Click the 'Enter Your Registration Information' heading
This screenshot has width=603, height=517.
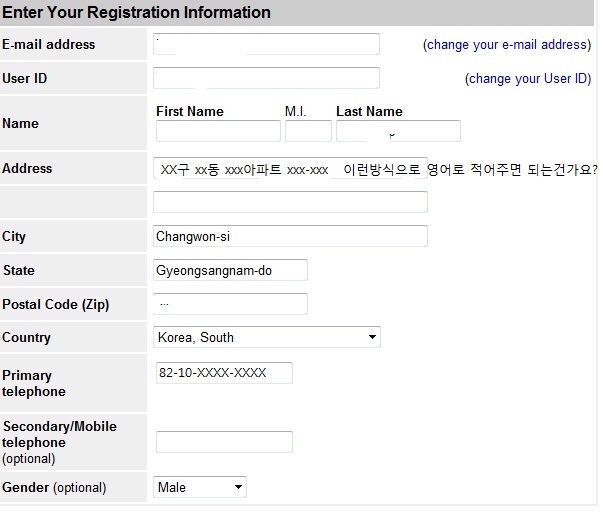(137, 13)
